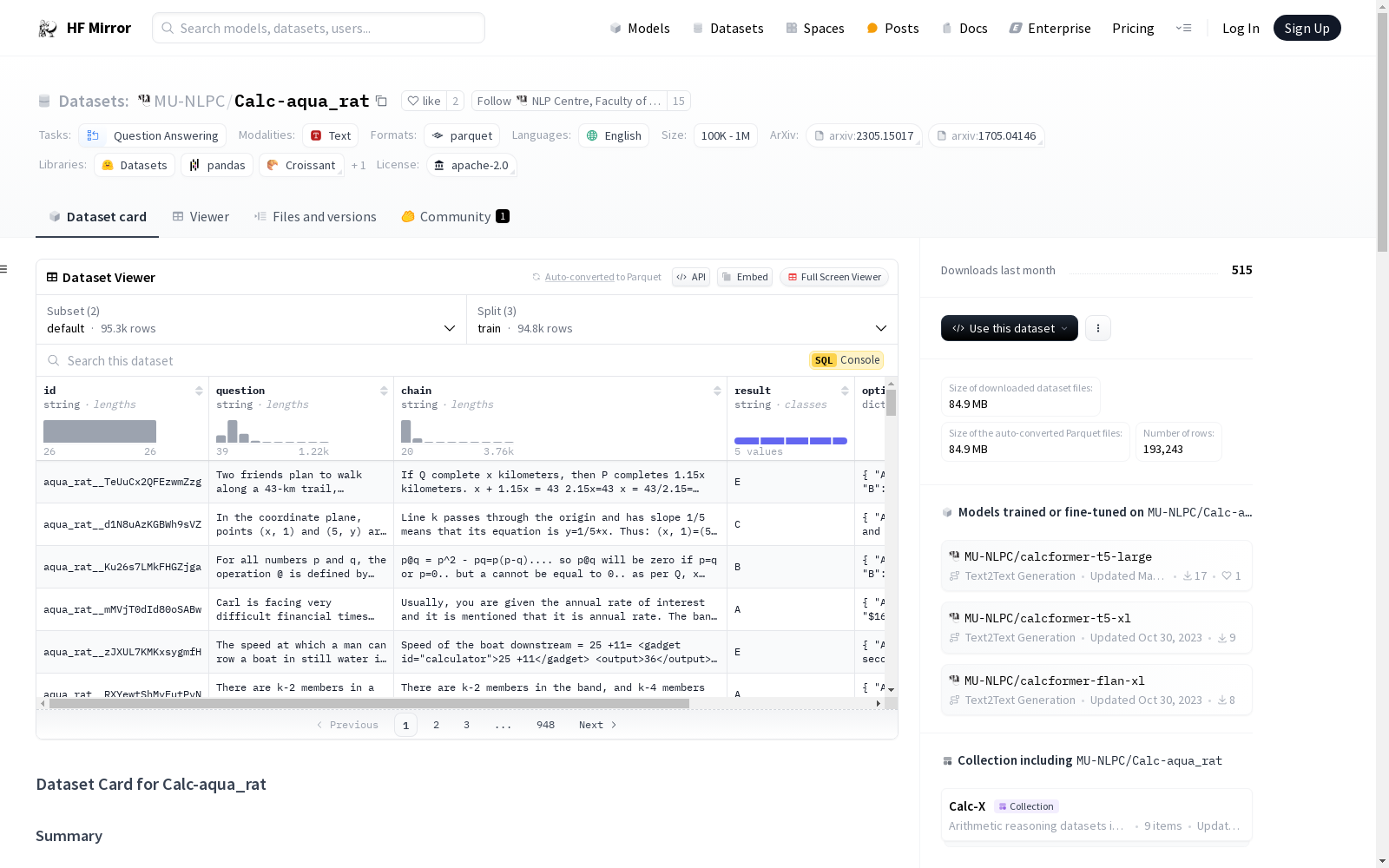This screenshot has height=868, width=1389.
Task: Sort by the id column sort icon
Action: [199, 391]
